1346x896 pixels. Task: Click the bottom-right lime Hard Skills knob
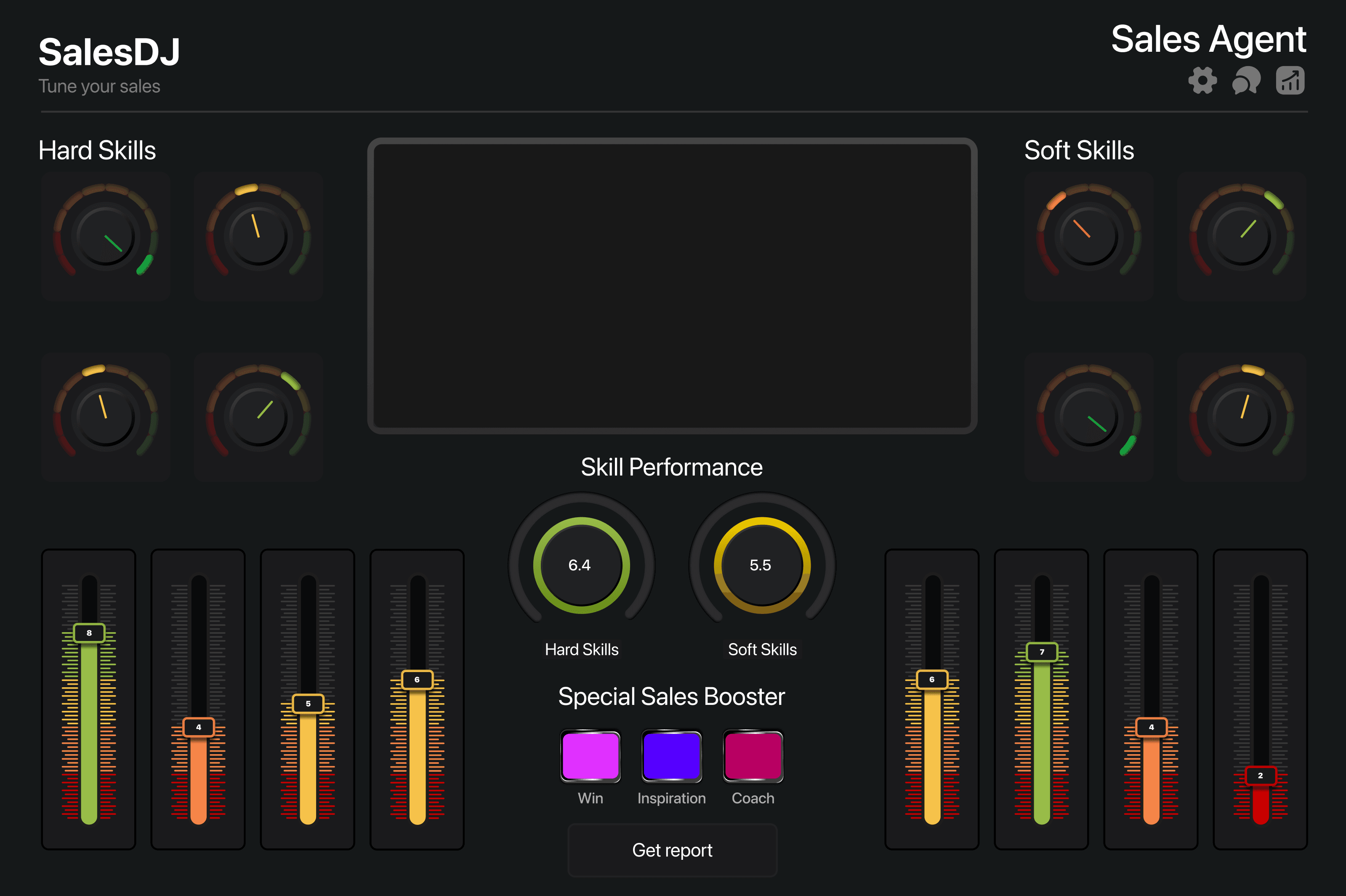[258, 417]
